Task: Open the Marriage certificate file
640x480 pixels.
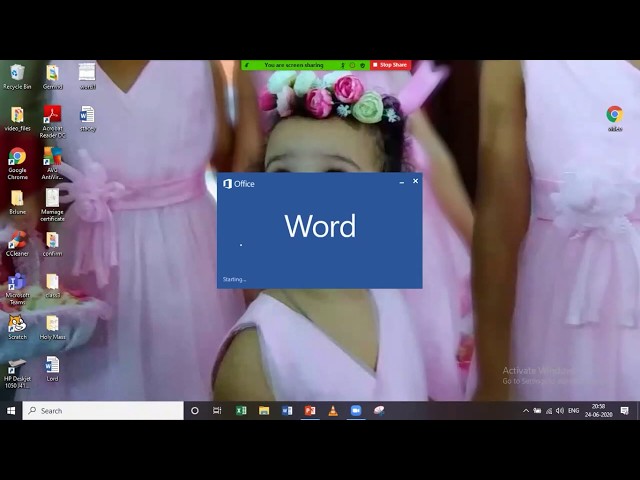Action: tap(52, 205)
